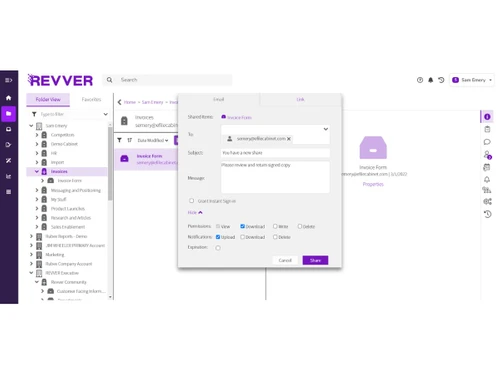Open the bell subscriptions icon in right panel
The image size is (500, 375).
click(x=487, y=180)
